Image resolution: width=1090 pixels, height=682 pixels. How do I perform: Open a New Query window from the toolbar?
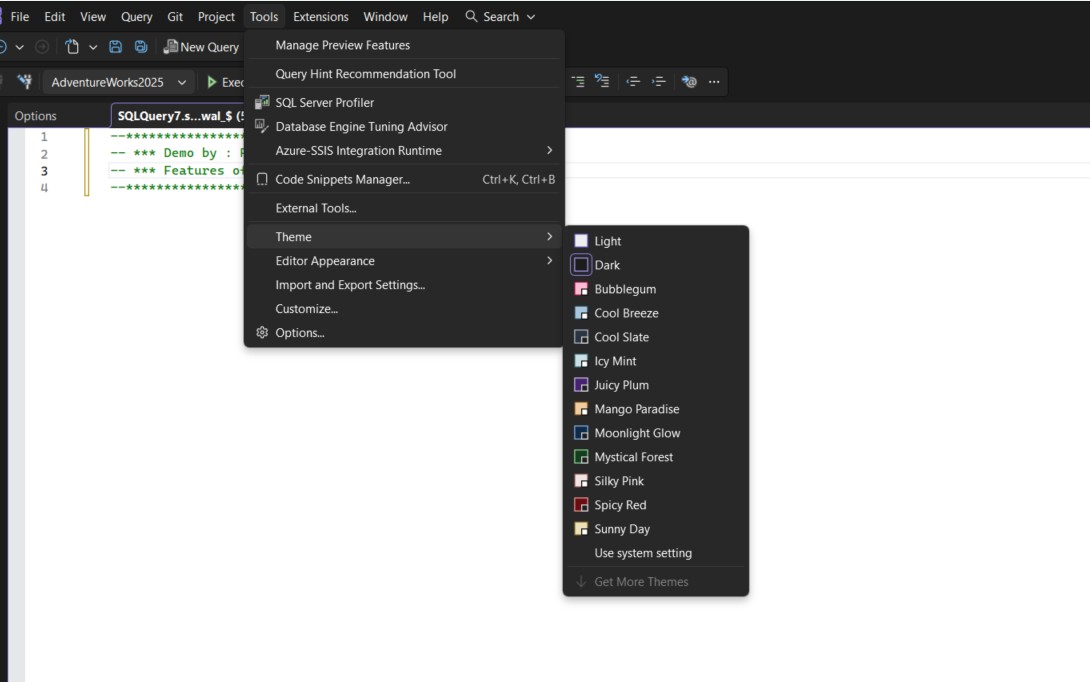click(203, 46)
